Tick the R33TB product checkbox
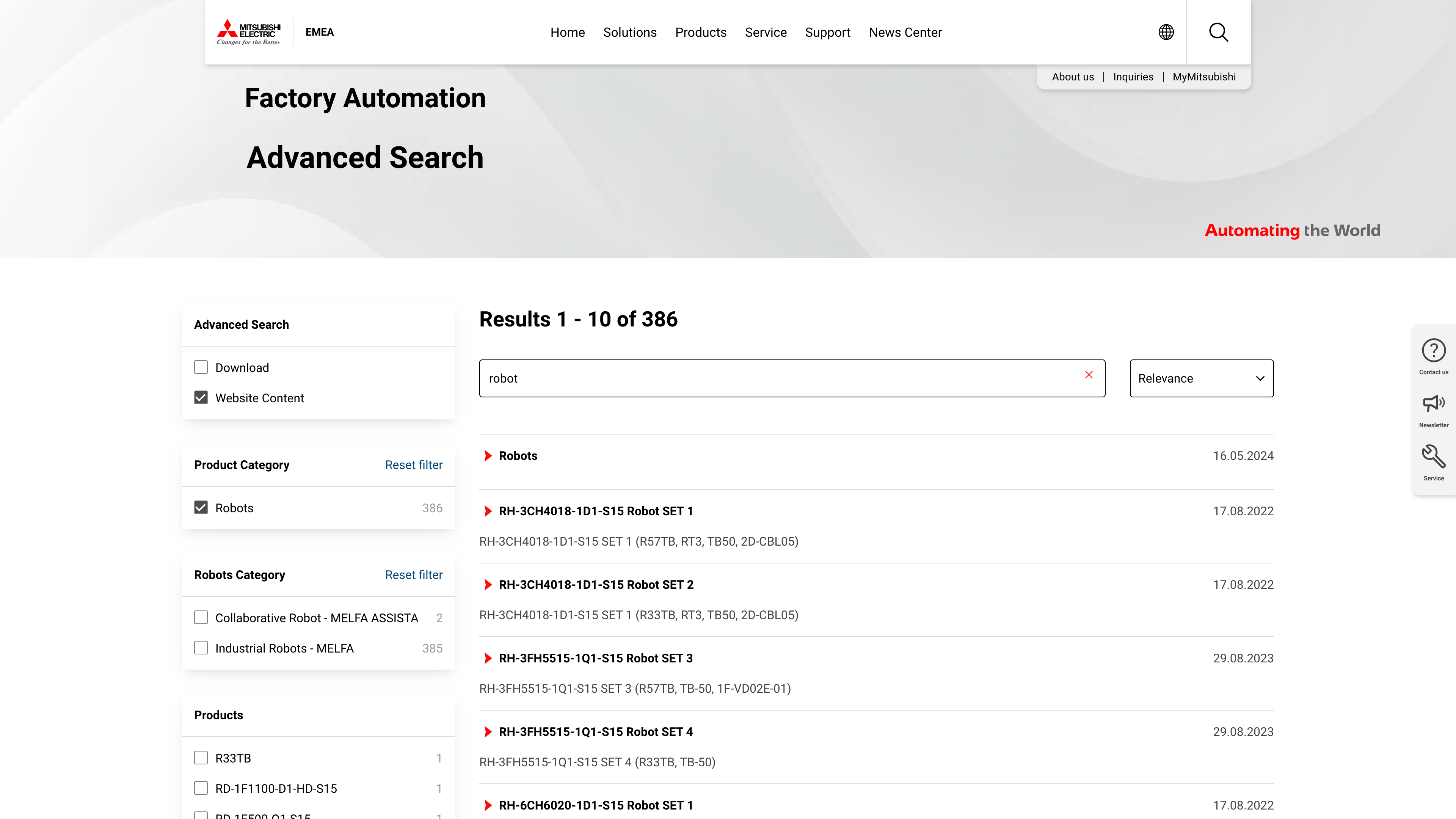The width and height of the screenshot is (1456, 819). (201, 758)
